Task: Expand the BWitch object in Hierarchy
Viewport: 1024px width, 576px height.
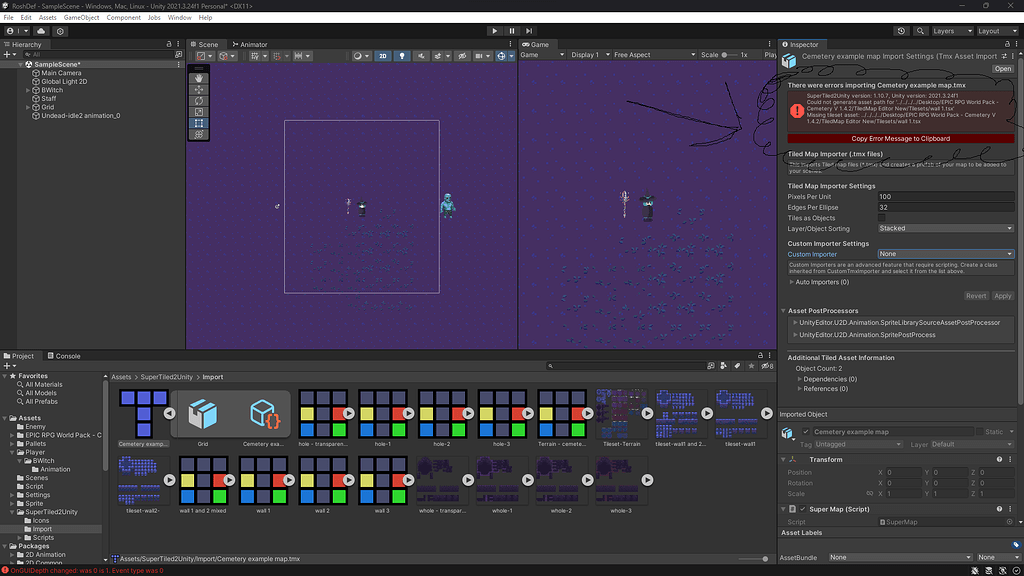Action: click(29, 90)
